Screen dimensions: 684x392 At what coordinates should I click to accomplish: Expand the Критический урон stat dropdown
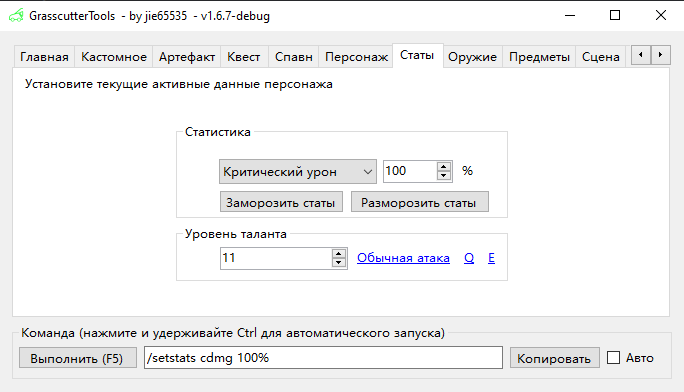298,171
